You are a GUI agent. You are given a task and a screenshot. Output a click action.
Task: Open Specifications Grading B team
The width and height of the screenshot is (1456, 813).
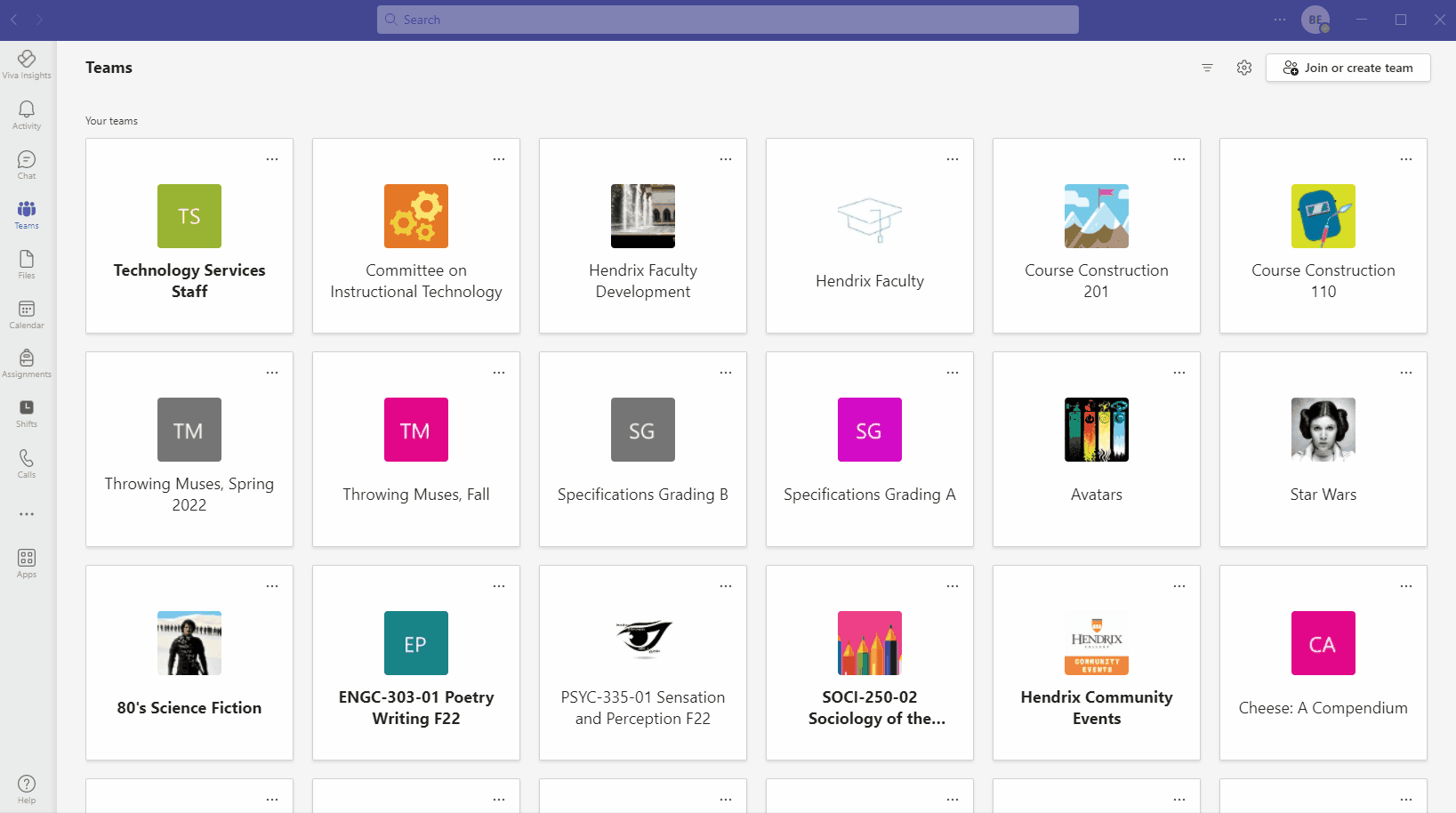[643, 449]
